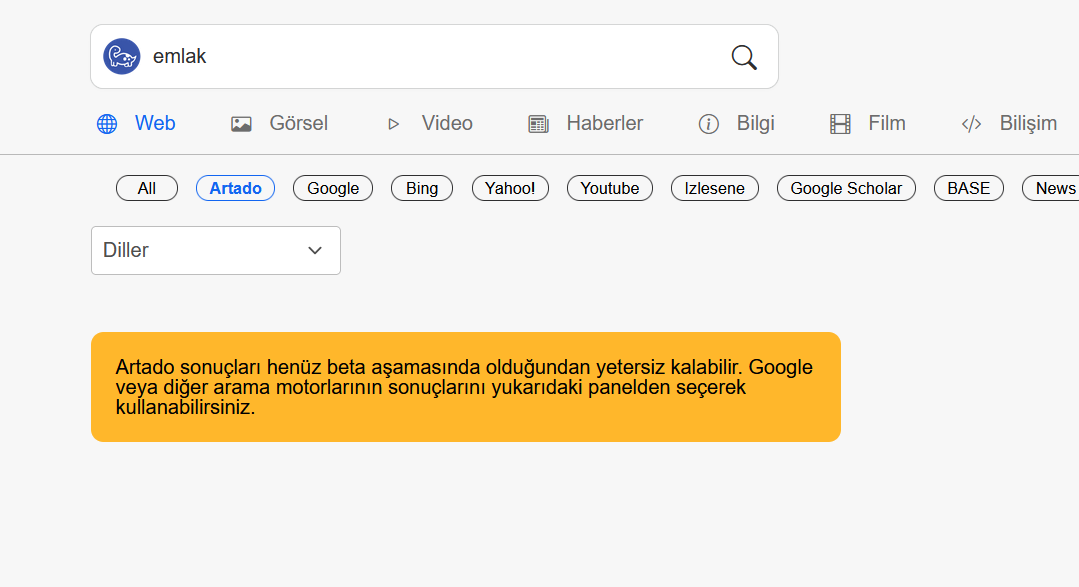Open the Diller language dropdown
The image size is (1079, 587).
point(216,250)
